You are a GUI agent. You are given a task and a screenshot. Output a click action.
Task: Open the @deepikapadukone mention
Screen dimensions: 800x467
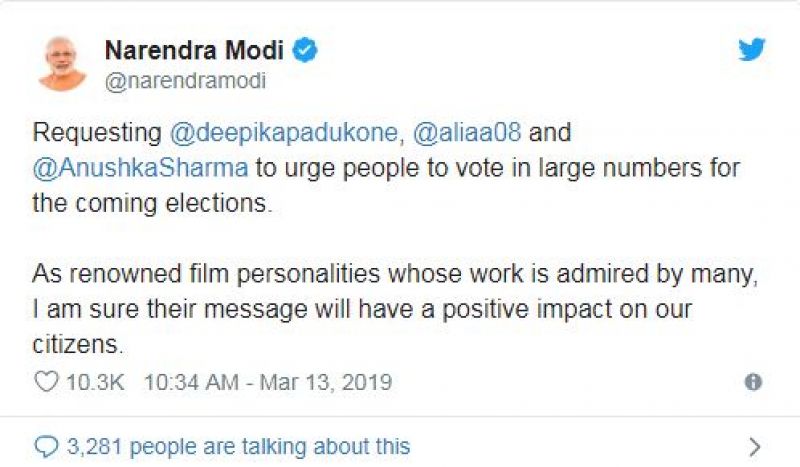(290, 134)
